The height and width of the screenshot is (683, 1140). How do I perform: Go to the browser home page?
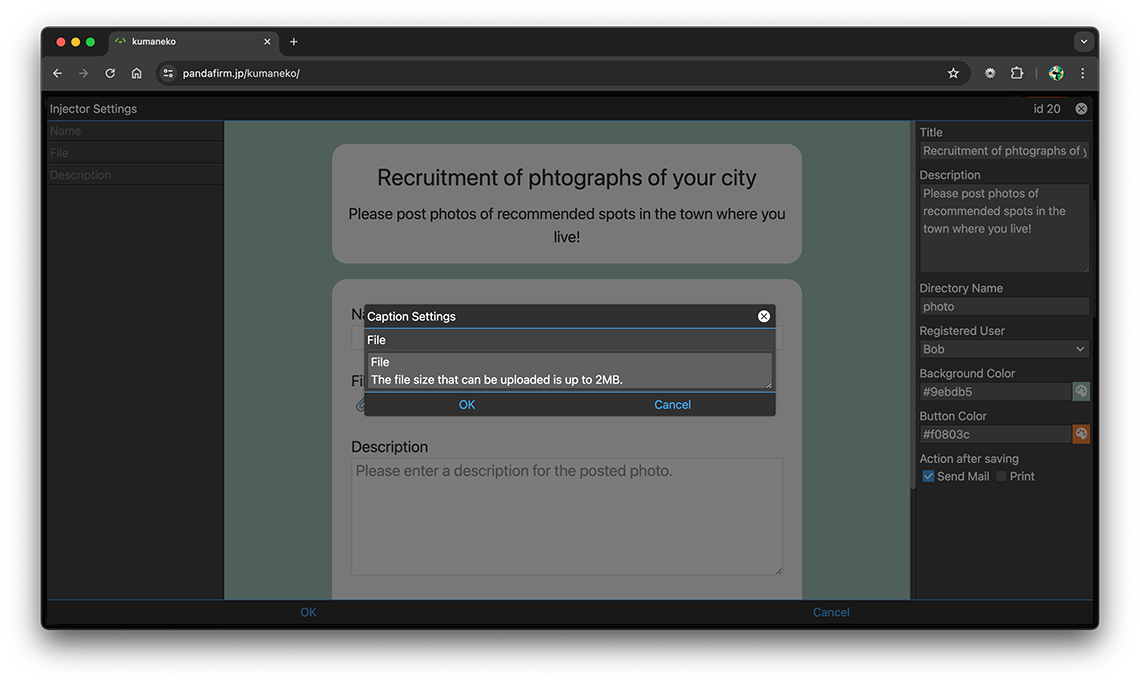click(137, 73)
